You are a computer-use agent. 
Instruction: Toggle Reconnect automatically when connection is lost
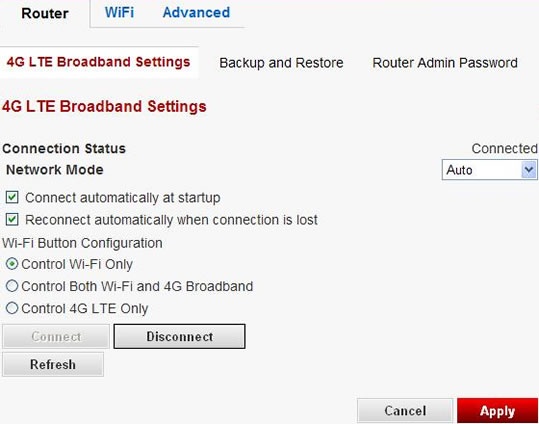click(x=12, y=219)
